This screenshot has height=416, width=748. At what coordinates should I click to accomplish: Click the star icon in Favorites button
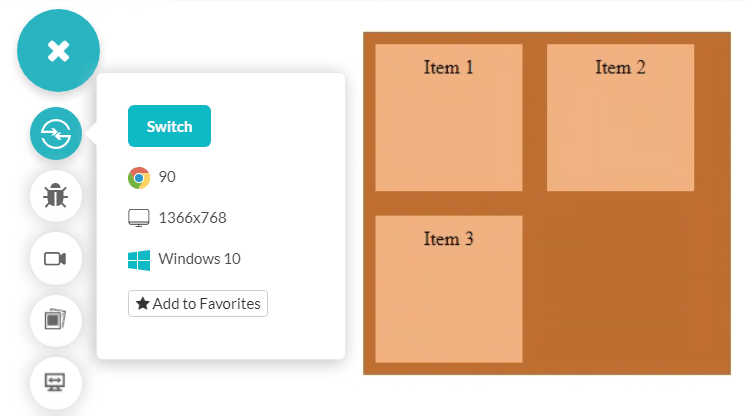coord(143,303)
